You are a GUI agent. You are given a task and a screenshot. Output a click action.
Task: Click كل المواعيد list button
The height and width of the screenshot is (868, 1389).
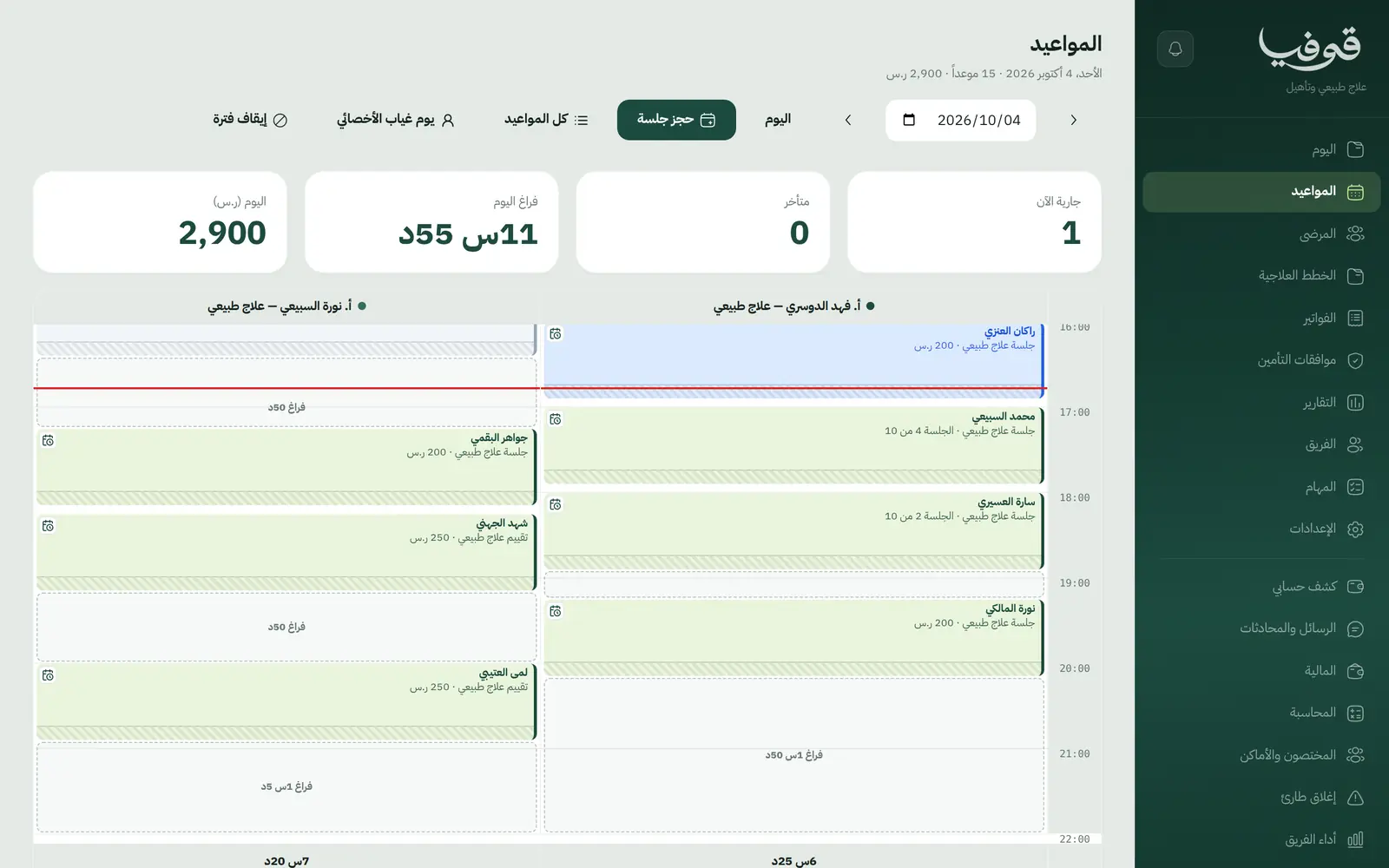coord(546,120)
